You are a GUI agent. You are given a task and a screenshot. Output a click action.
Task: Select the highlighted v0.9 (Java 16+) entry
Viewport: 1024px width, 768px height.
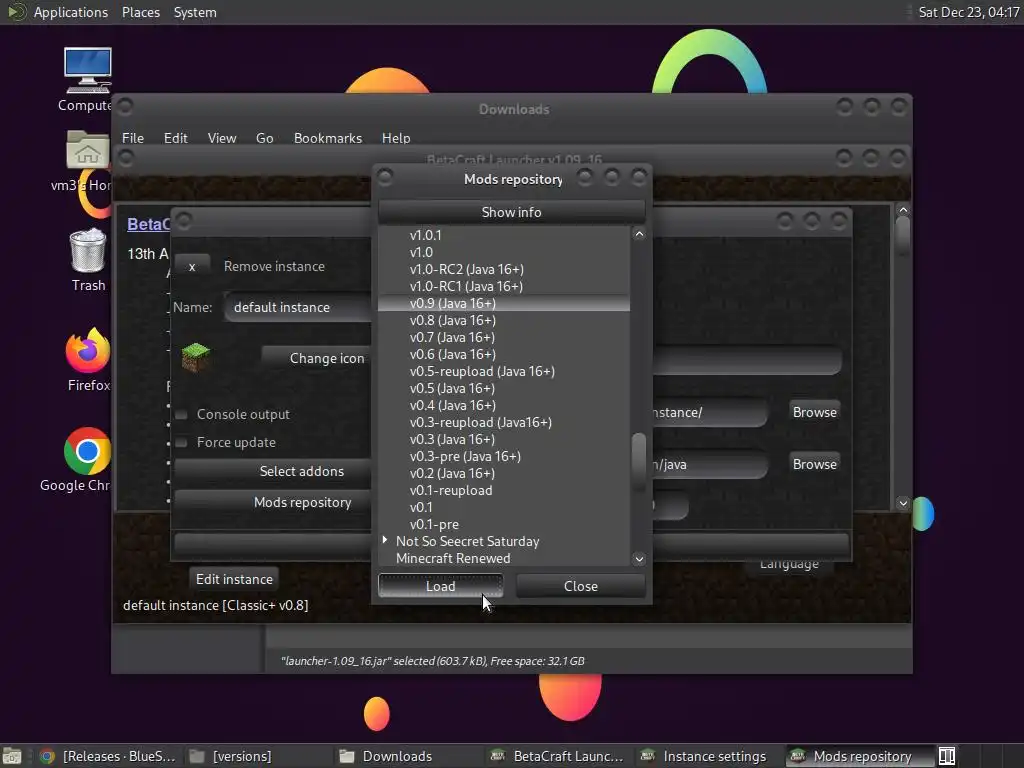[x=504, y=303]
